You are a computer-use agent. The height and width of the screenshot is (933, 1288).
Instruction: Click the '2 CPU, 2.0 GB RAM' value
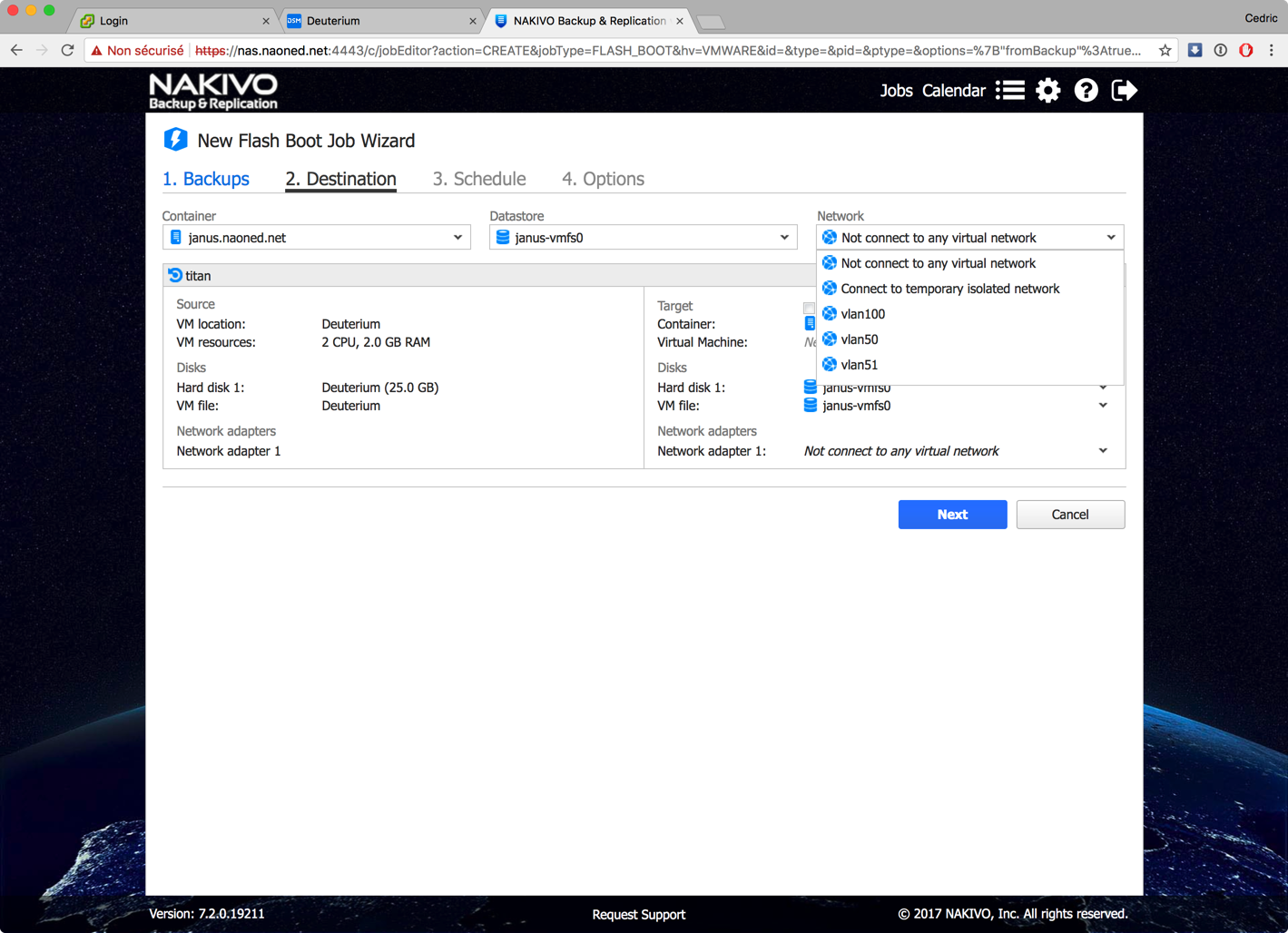(376, 342)
